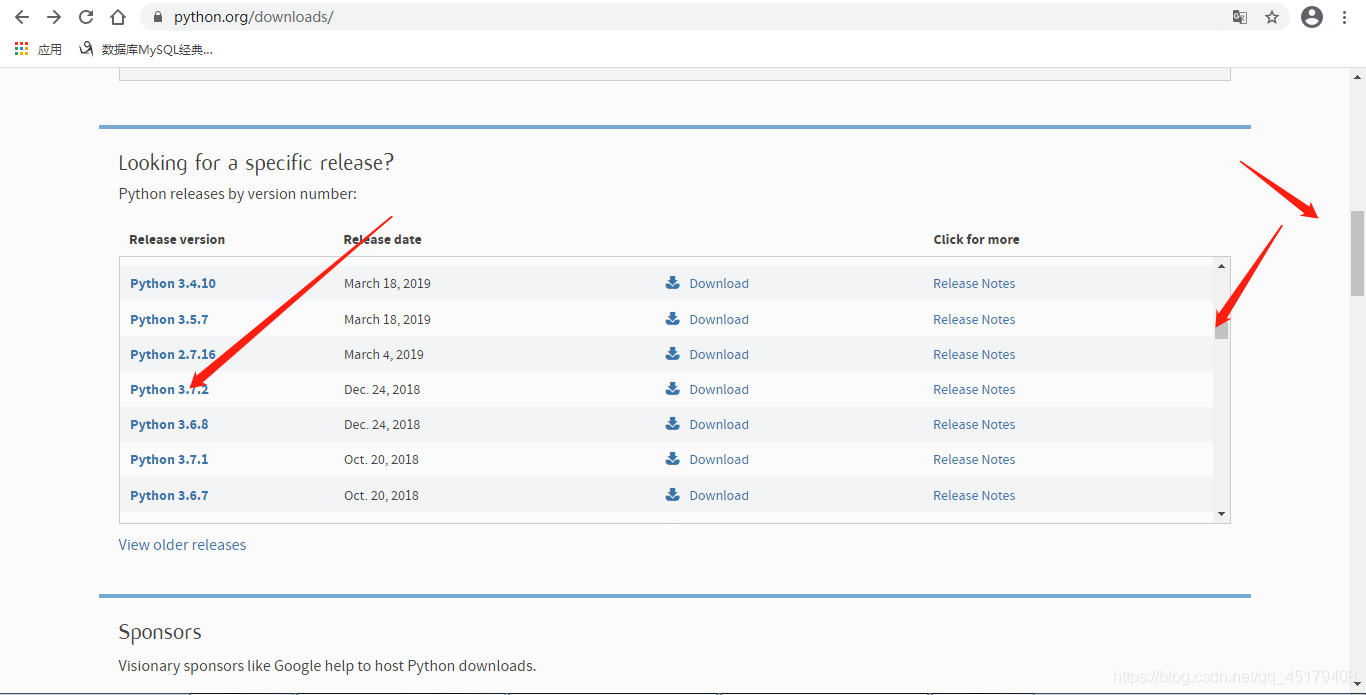Open the translate page icon
This screenshot has width=1366, height=695.
(x=1240, y=17)
